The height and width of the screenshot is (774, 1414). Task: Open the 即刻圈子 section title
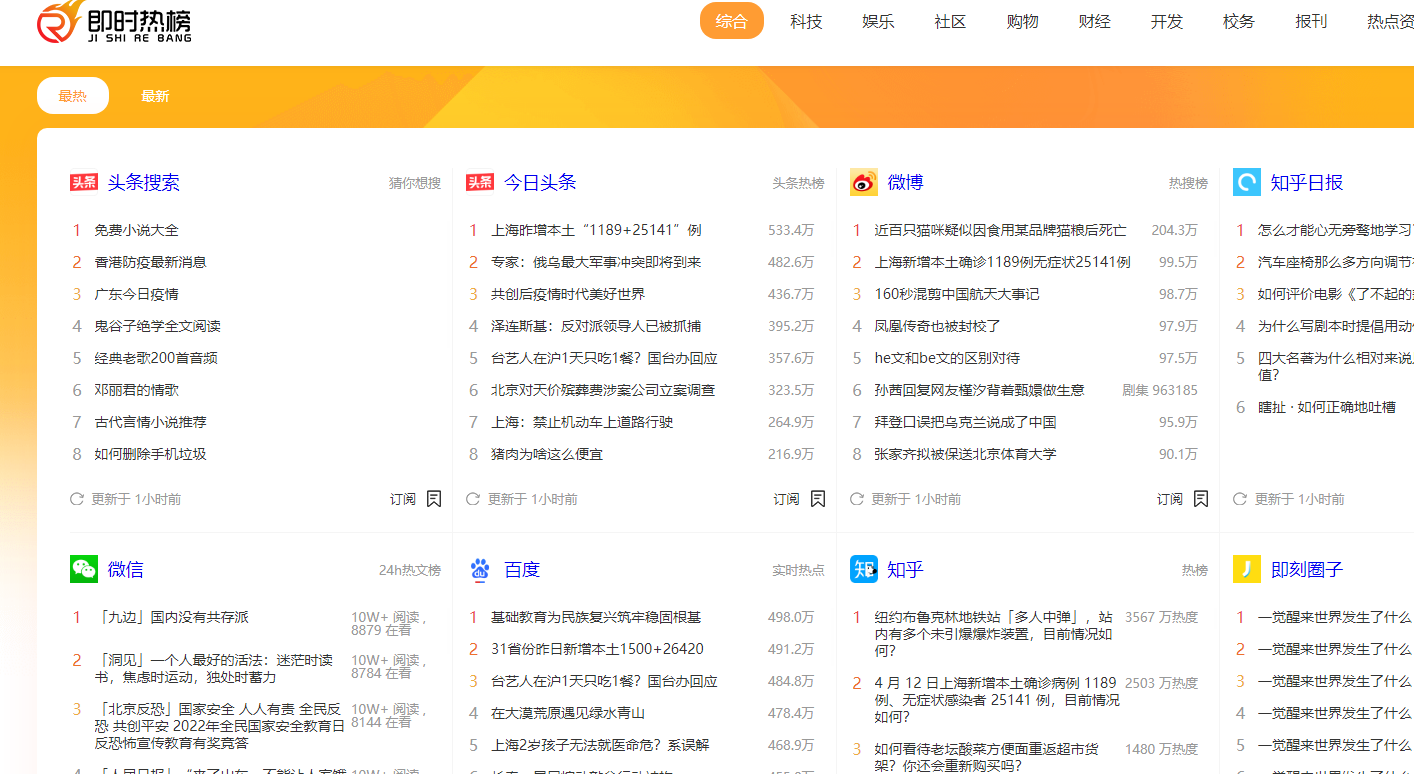[1307, 569]
